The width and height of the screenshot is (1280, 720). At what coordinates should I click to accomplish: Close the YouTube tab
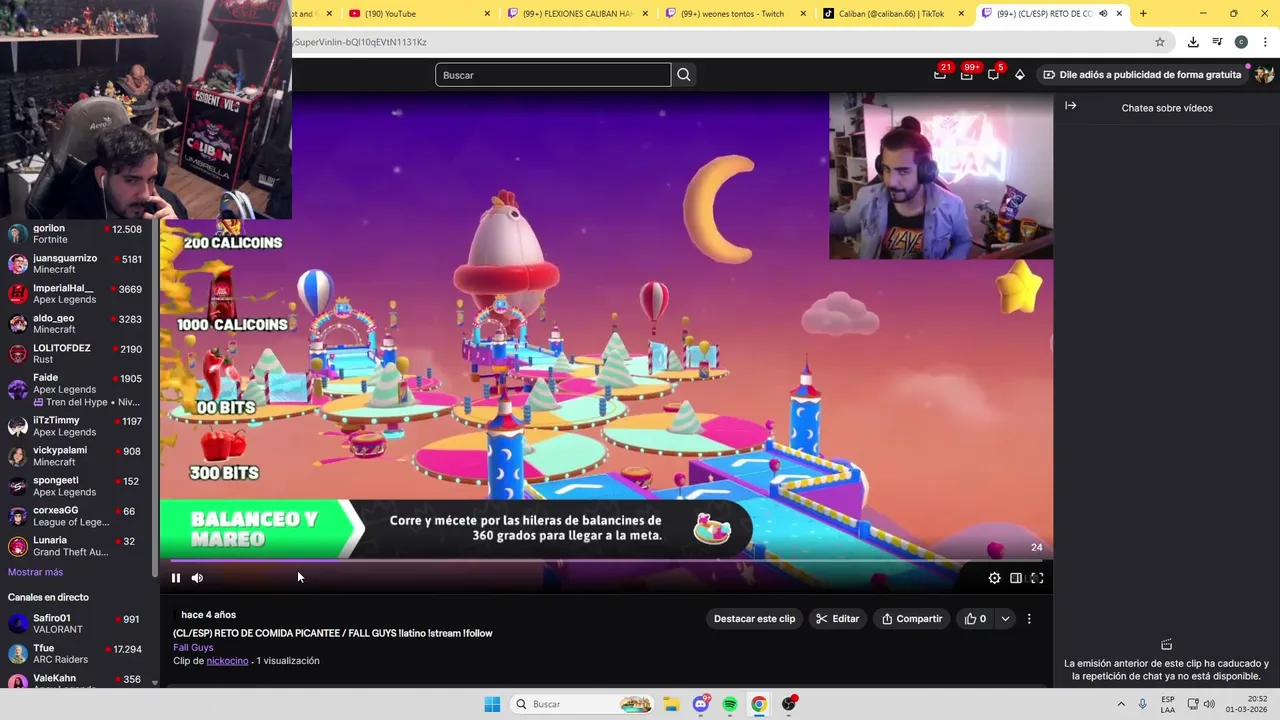tap(487, 14)
